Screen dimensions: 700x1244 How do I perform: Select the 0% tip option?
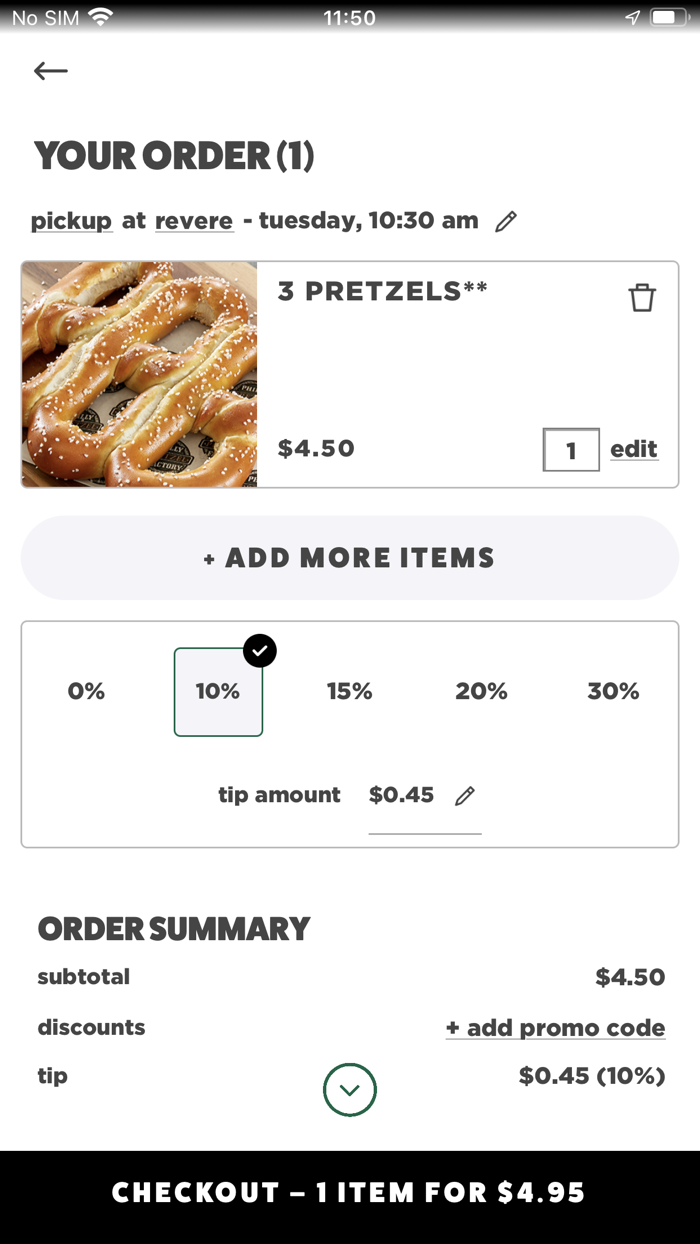pos(87,691)
